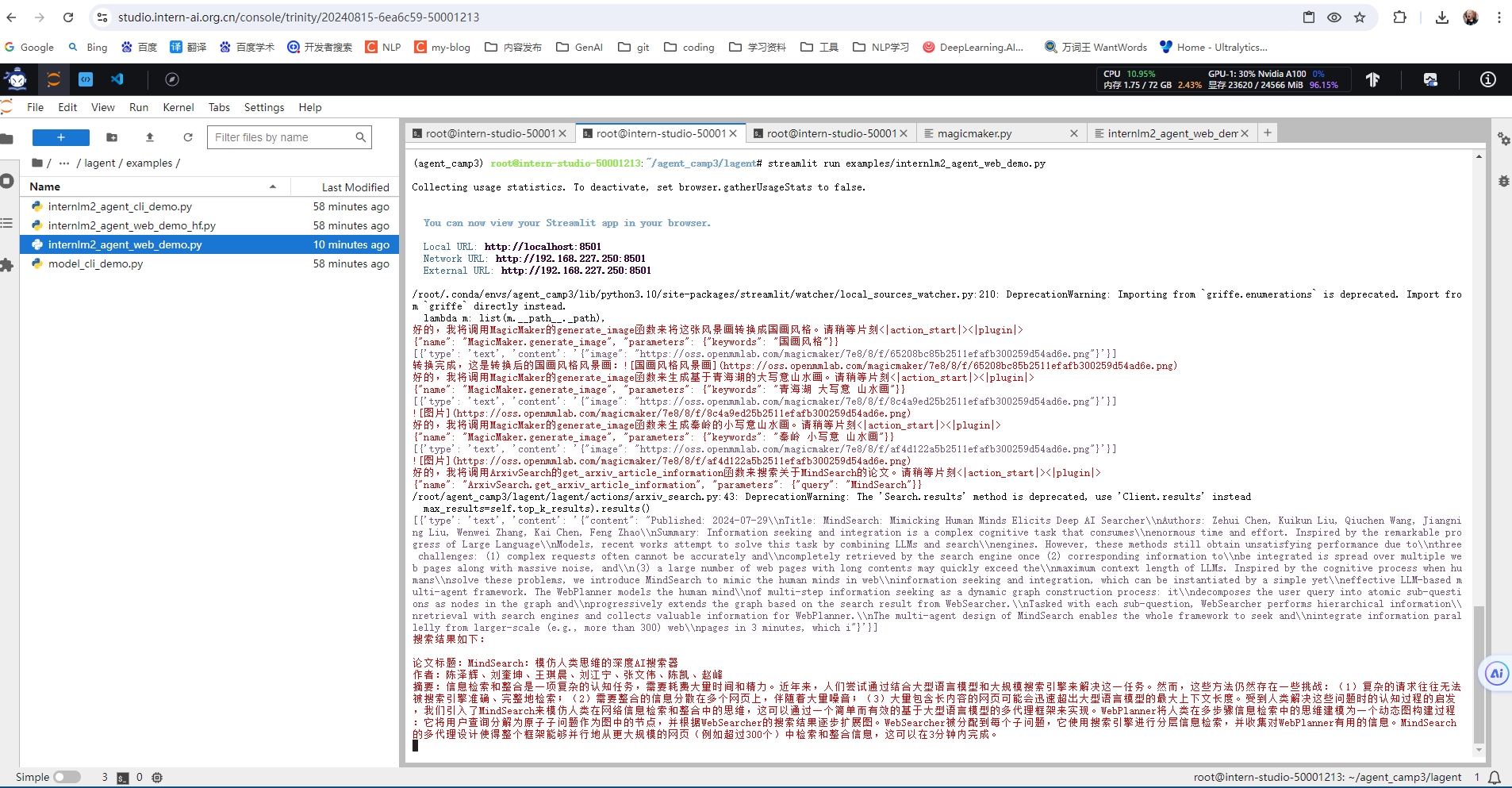Create a new folder in file browser

point(112,137)
